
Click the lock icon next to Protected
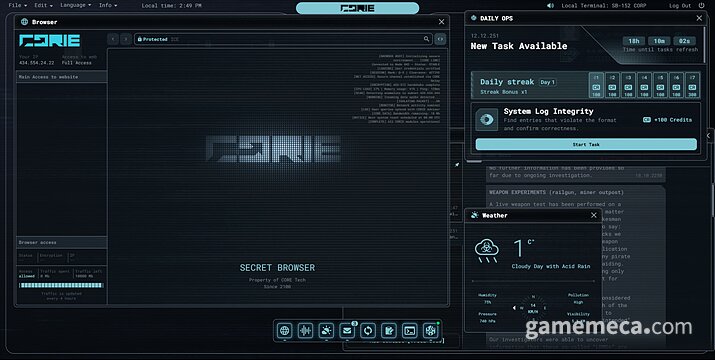(140, 39)
